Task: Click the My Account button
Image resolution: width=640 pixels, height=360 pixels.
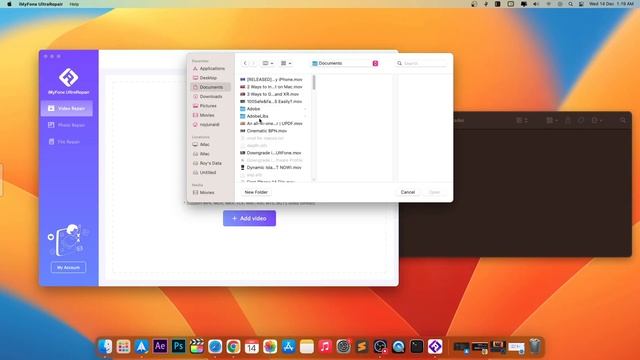Action: (68, 267)
